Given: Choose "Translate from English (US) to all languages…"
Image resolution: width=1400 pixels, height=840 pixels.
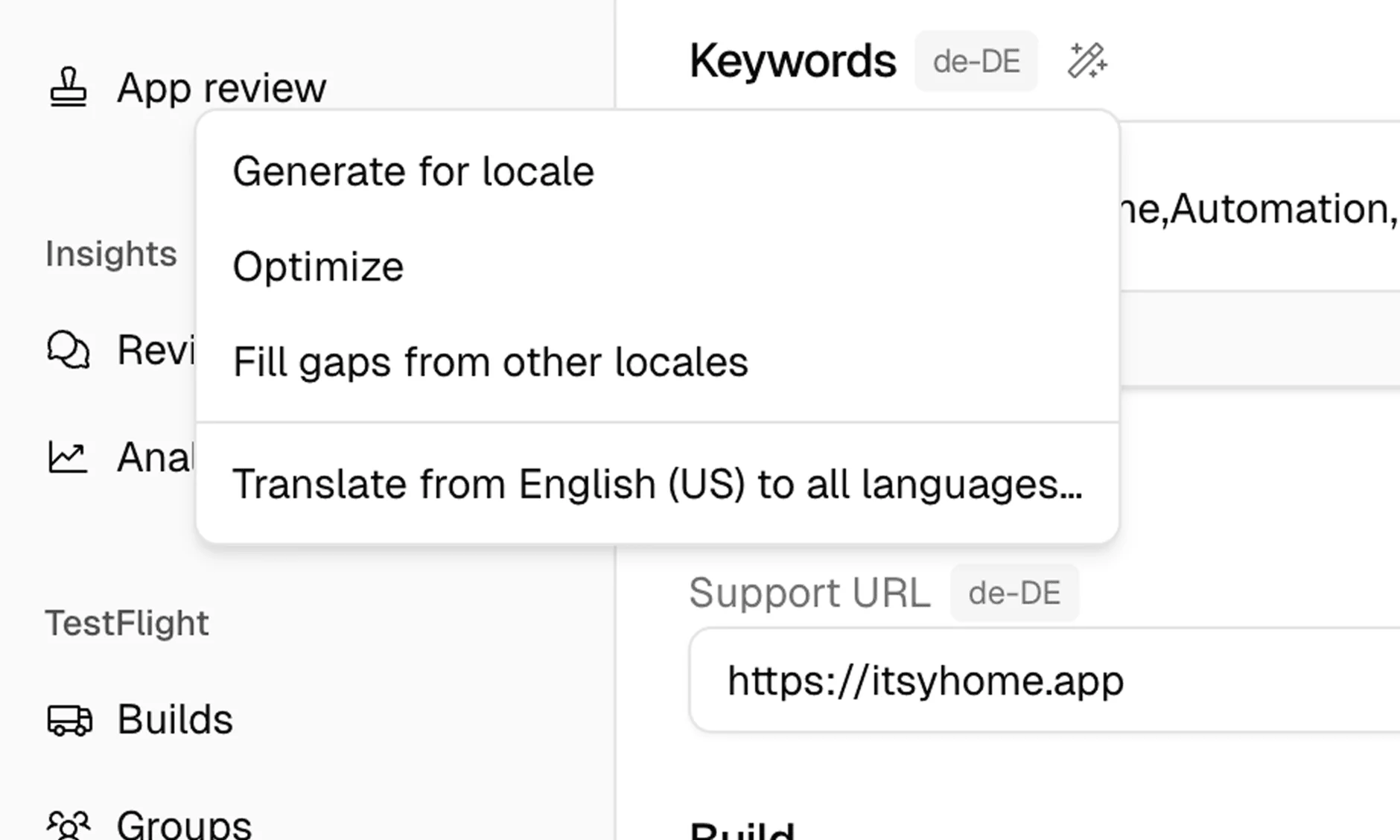Looking at the screenshot, I should 658,484.
